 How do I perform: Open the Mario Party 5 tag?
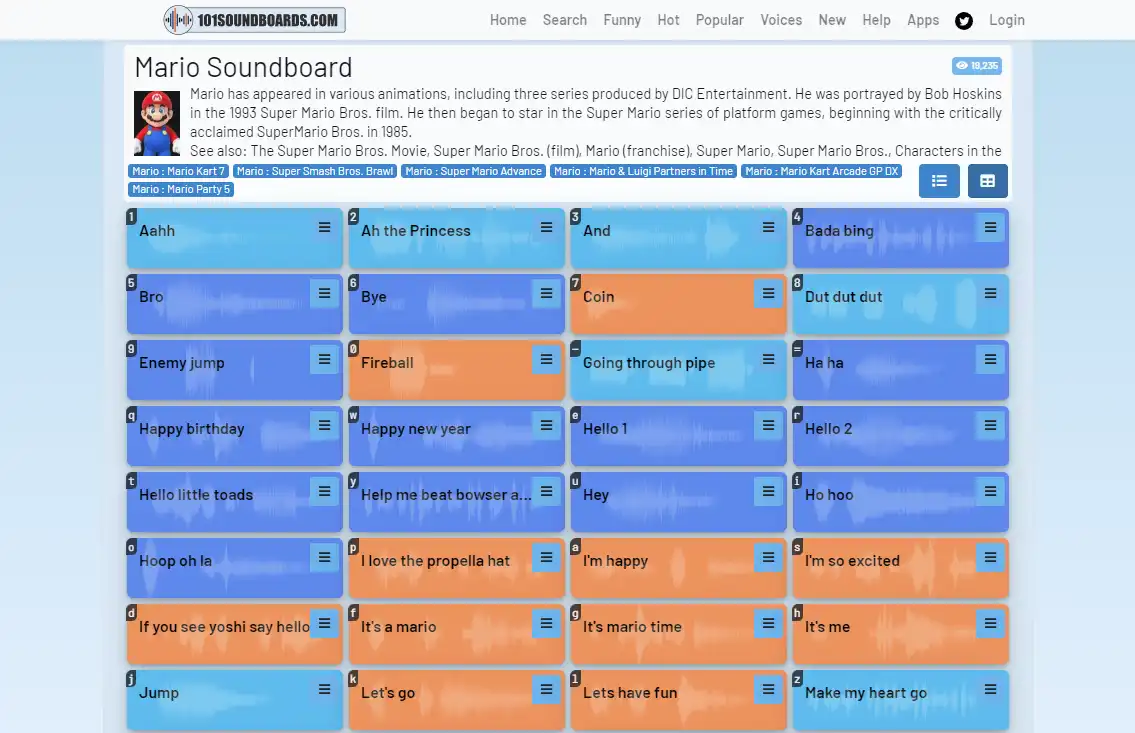coord(181,190)
